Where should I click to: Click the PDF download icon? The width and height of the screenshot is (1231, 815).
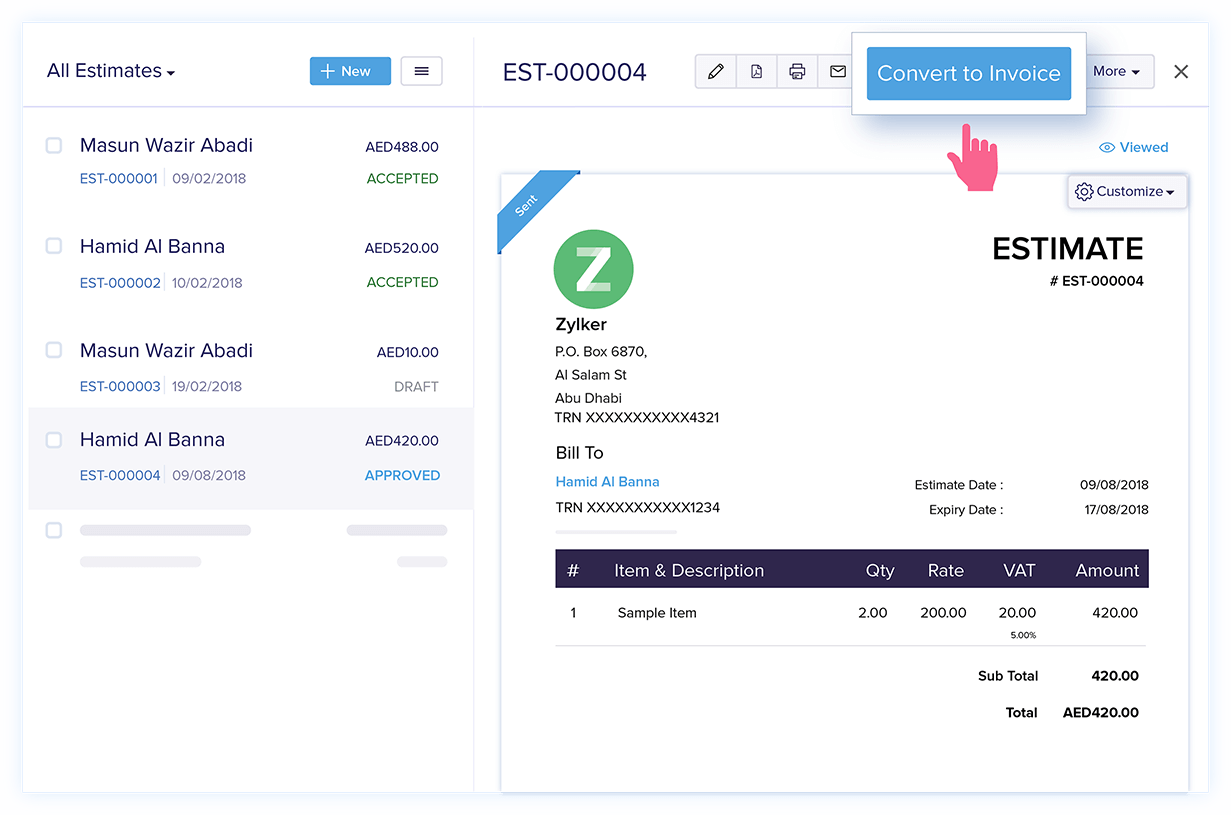coord(756,71)
